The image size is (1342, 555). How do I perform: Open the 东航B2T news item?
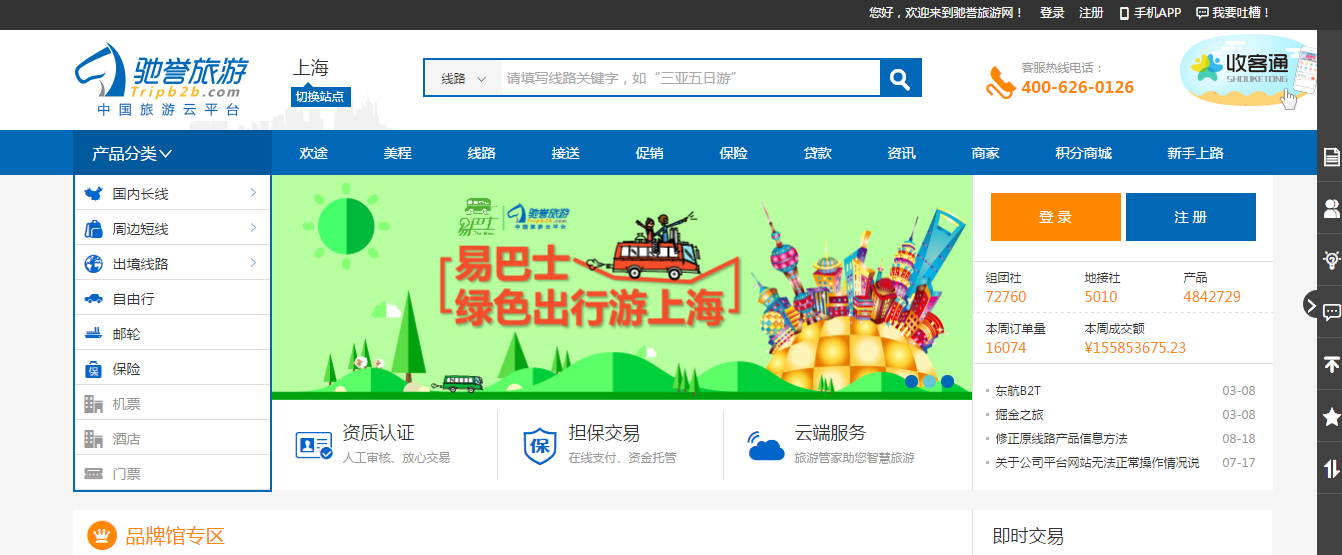[x=1018, y=391]
